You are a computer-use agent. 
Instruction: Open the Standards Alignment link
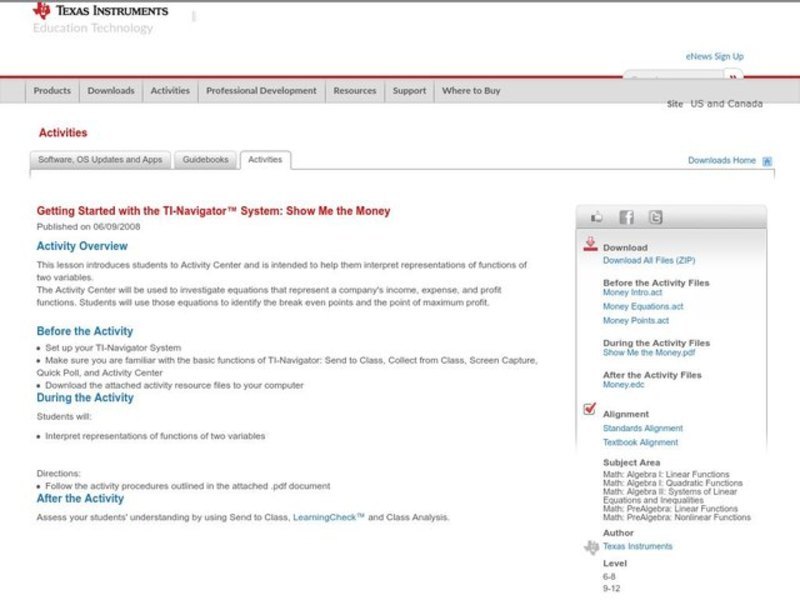pyautogui.click(x=643, y=429)
